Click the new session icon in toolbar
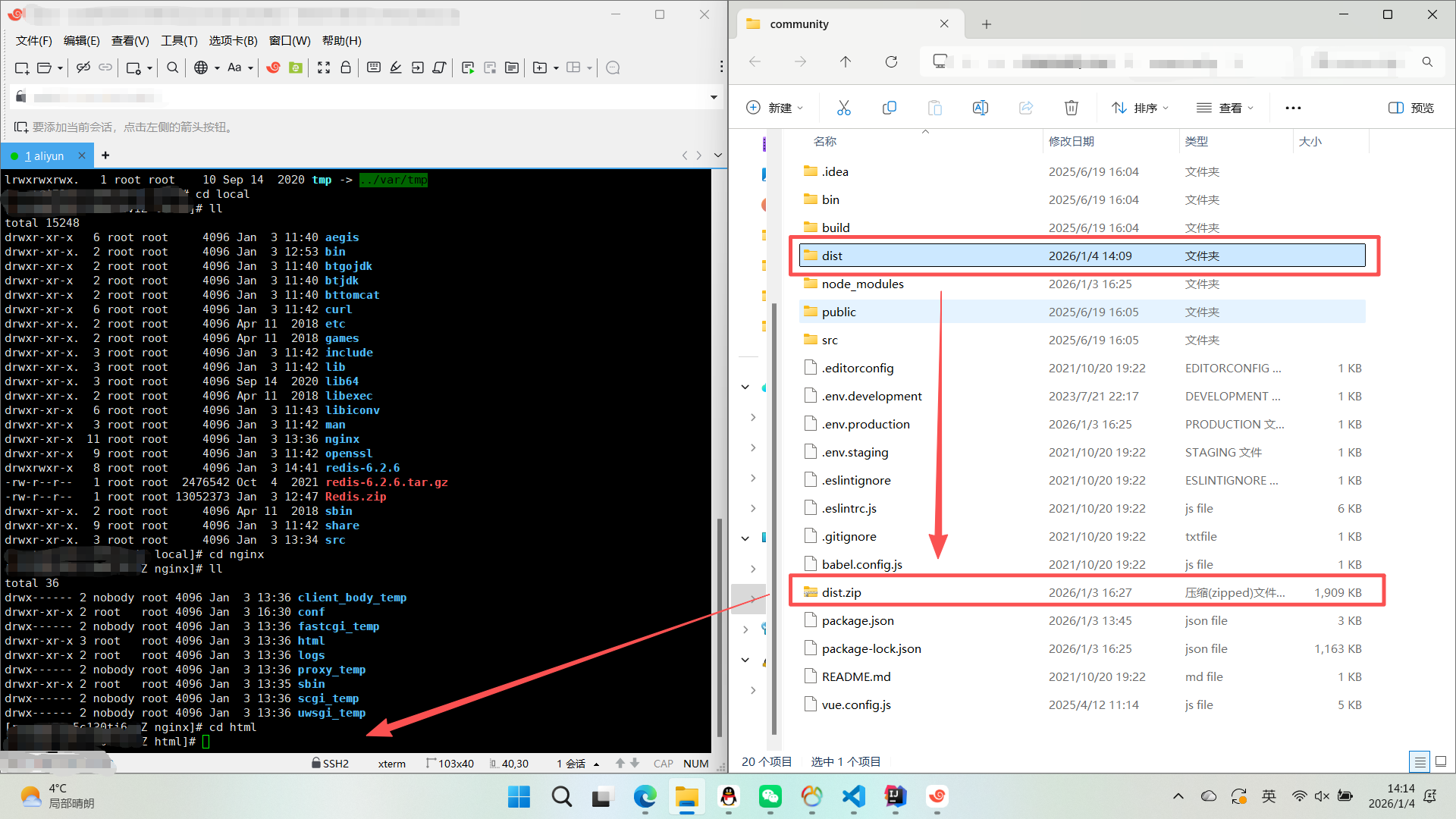 point(21,68)
